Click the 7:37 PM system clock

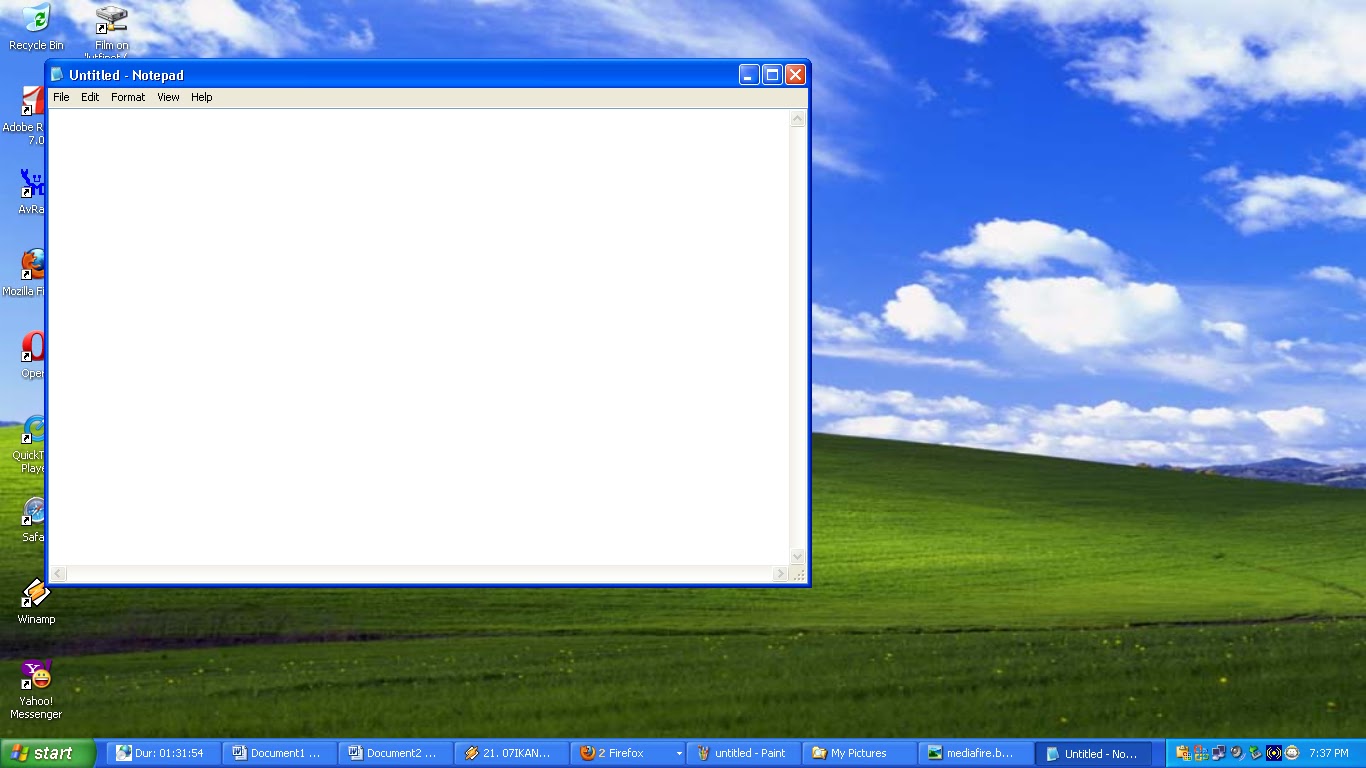1329,753
